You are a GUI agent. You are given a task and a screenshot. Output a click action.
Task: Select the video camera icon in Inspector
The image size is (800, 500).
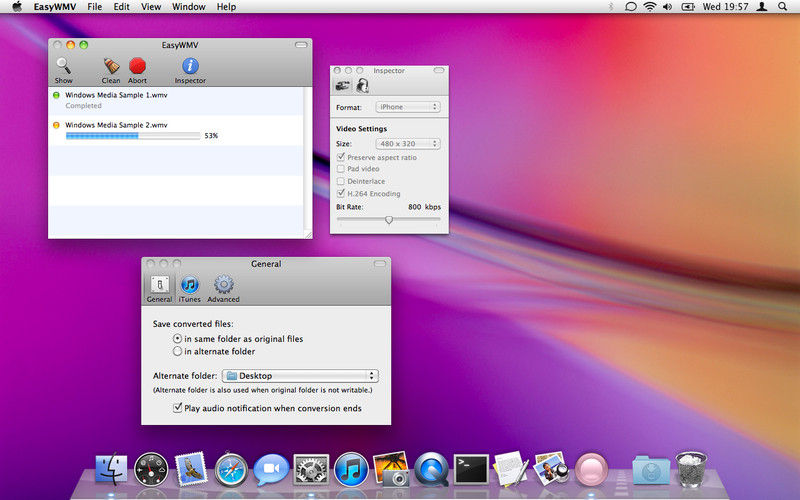tap(343, 86)
